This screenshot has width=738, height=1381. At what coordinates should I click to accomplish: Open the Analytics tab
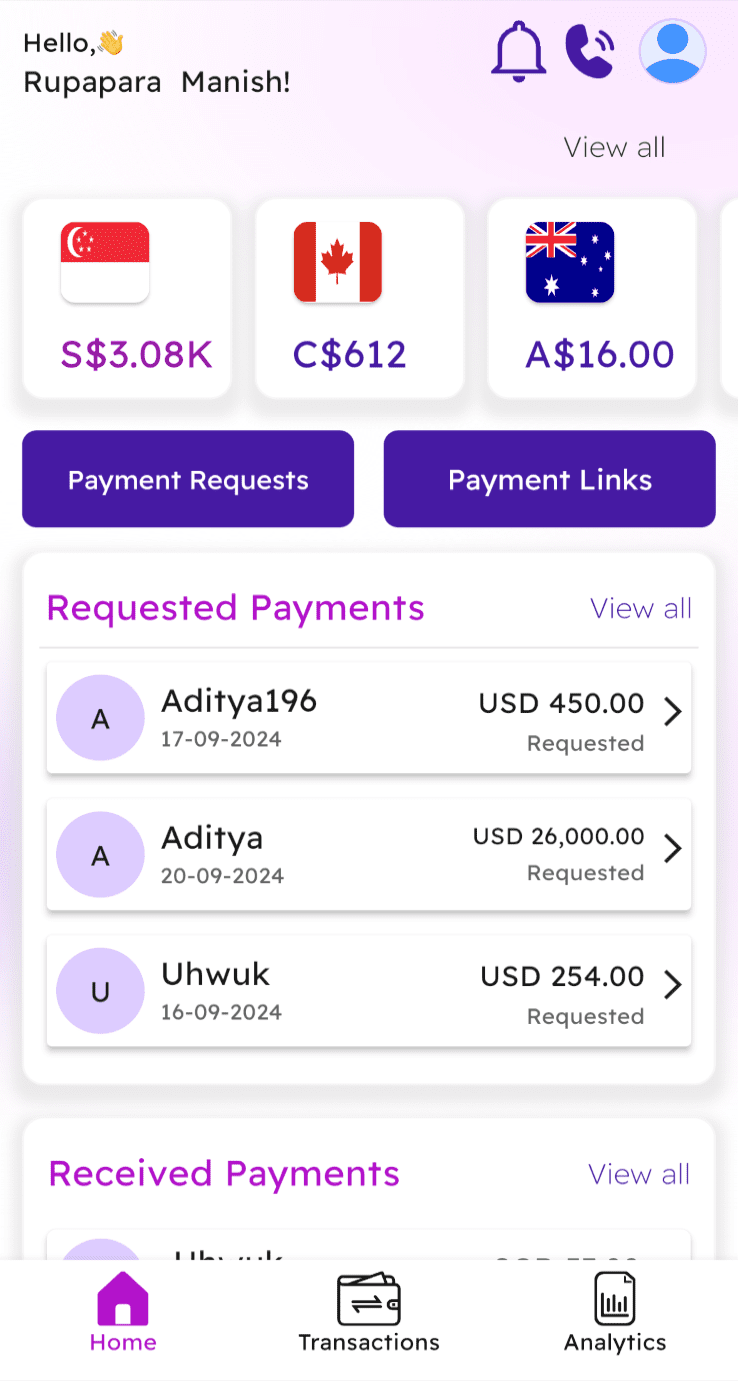615,1312
